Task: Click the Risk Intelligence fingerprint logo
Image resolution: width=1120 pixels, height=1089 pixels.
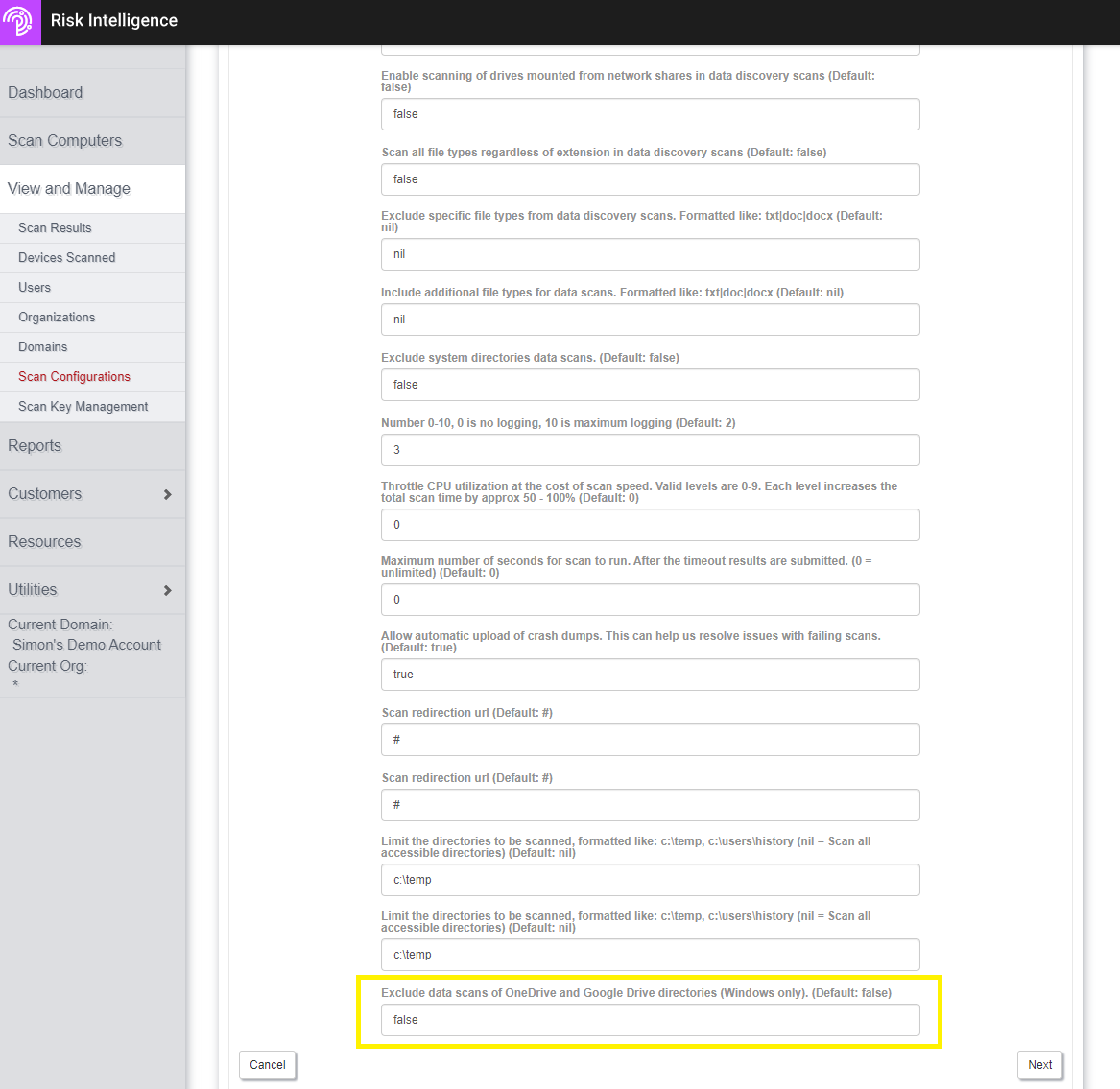Action: coord(19,21)
